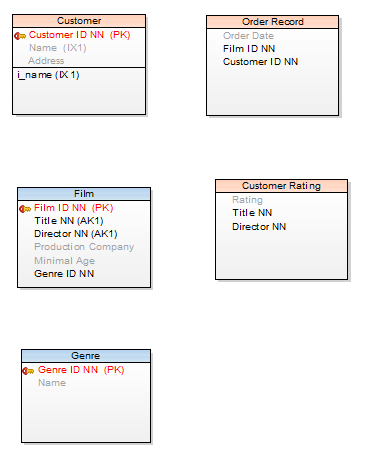The height and width of the screenshot is (455, 370).
Task: Click Director NN in Customer Rating
Action: [x=259, y=227]
